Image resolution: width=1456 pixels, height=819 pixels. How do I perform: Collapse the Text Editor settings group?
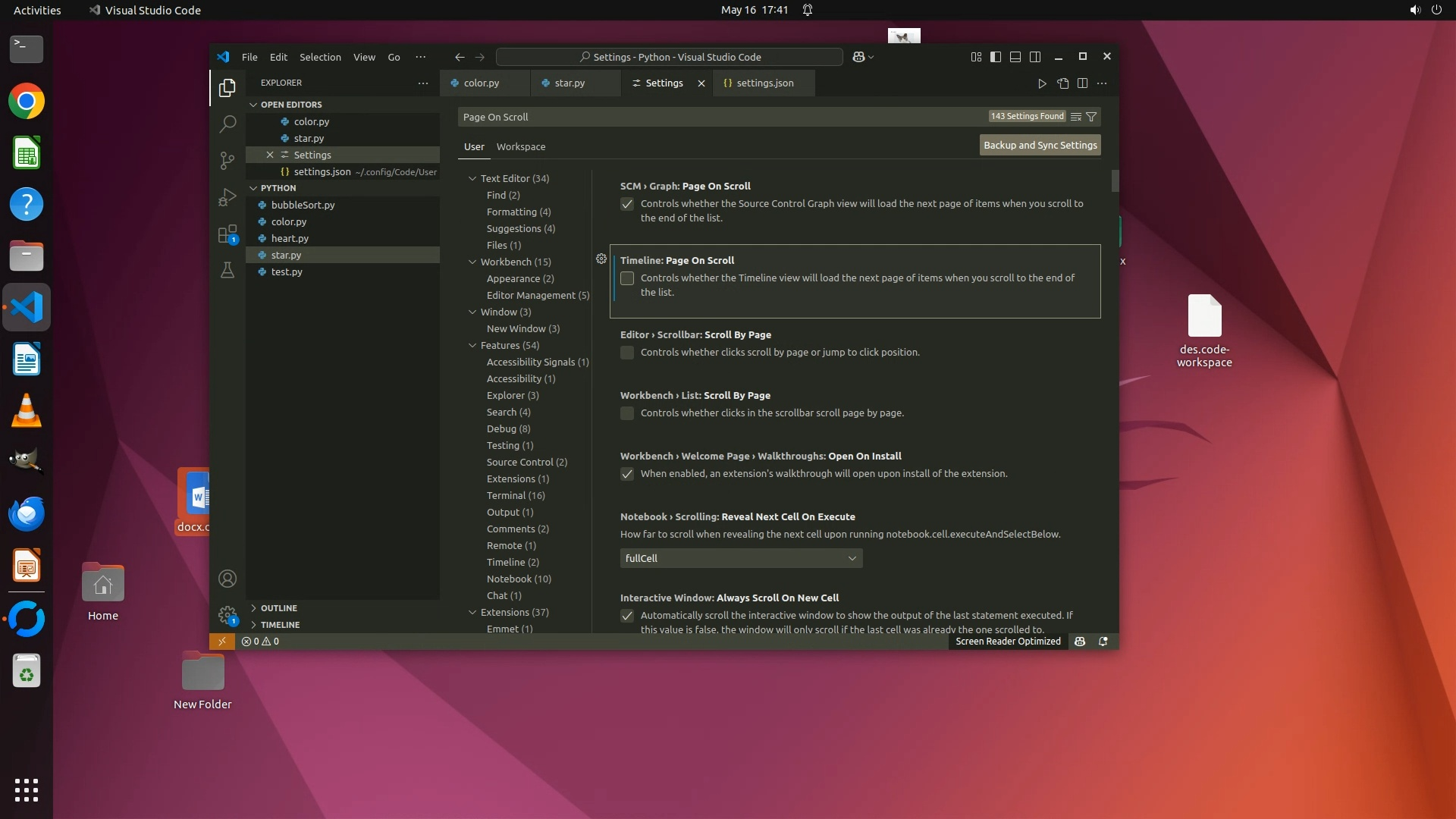tap(472, 179)
